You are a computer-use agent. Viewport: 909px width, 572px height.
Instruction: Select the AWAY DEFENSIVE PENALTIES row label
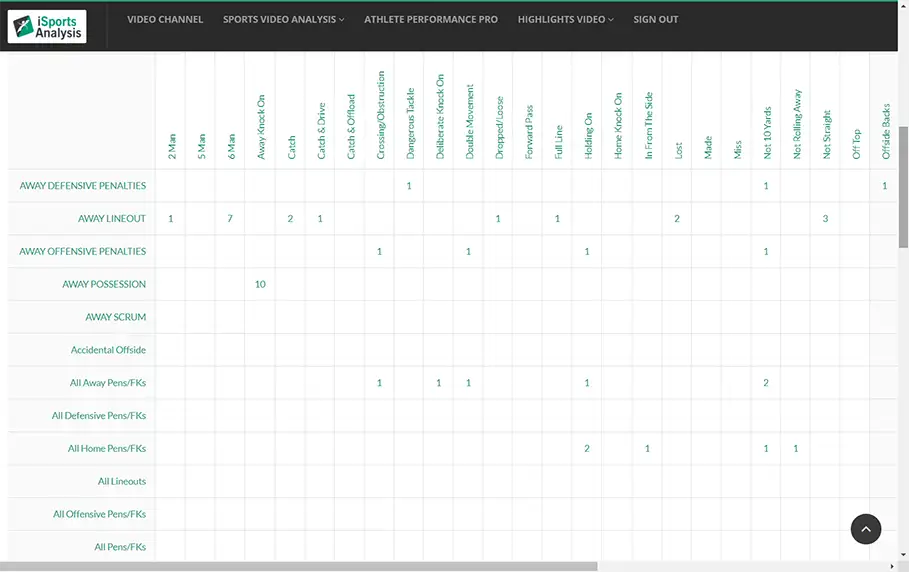tap(82, 185)
